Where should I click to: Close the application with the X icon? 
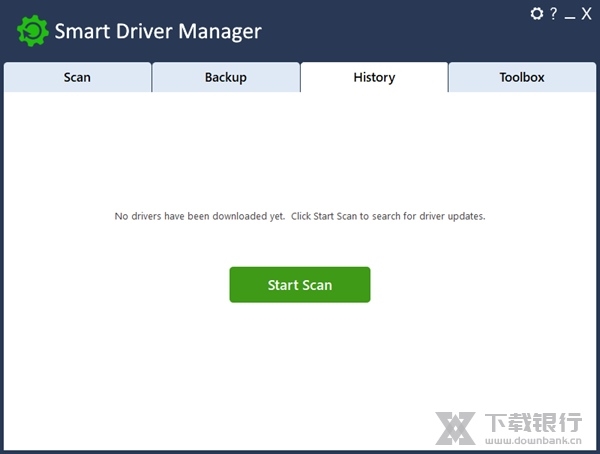point(586,14)
